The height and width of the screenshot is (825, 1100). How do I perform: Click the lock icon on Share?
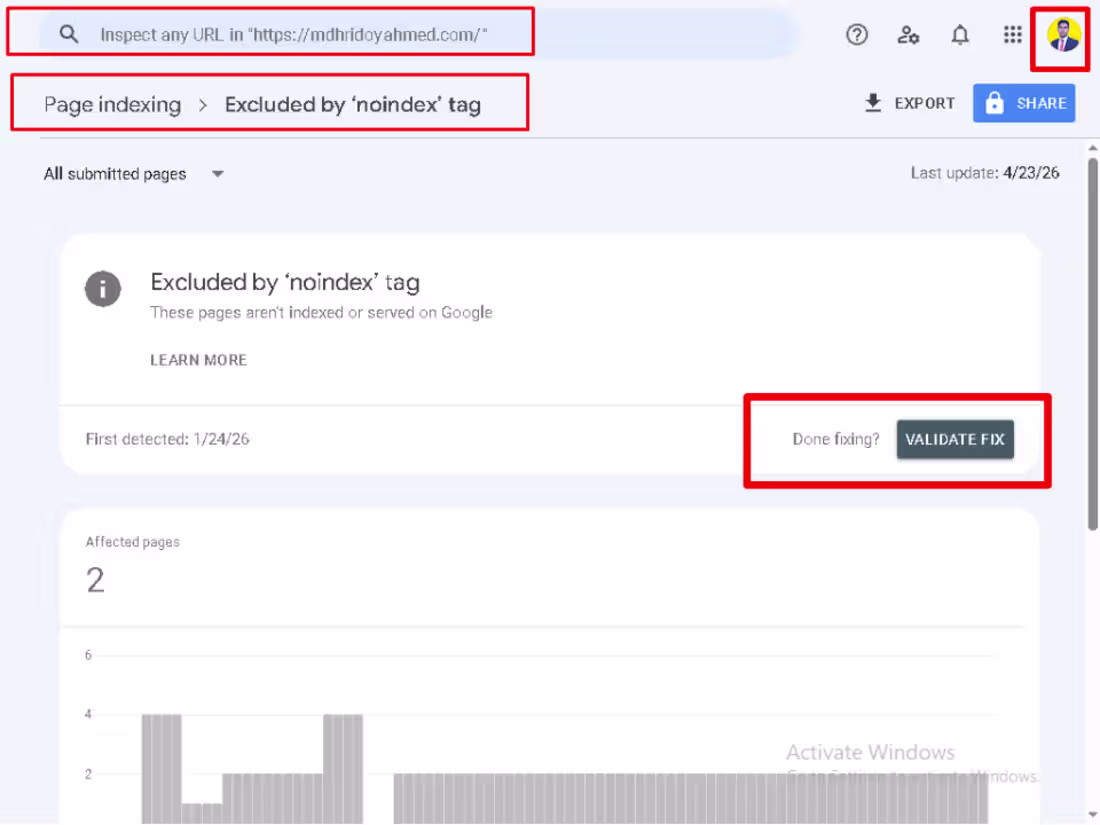pos(994,103)
